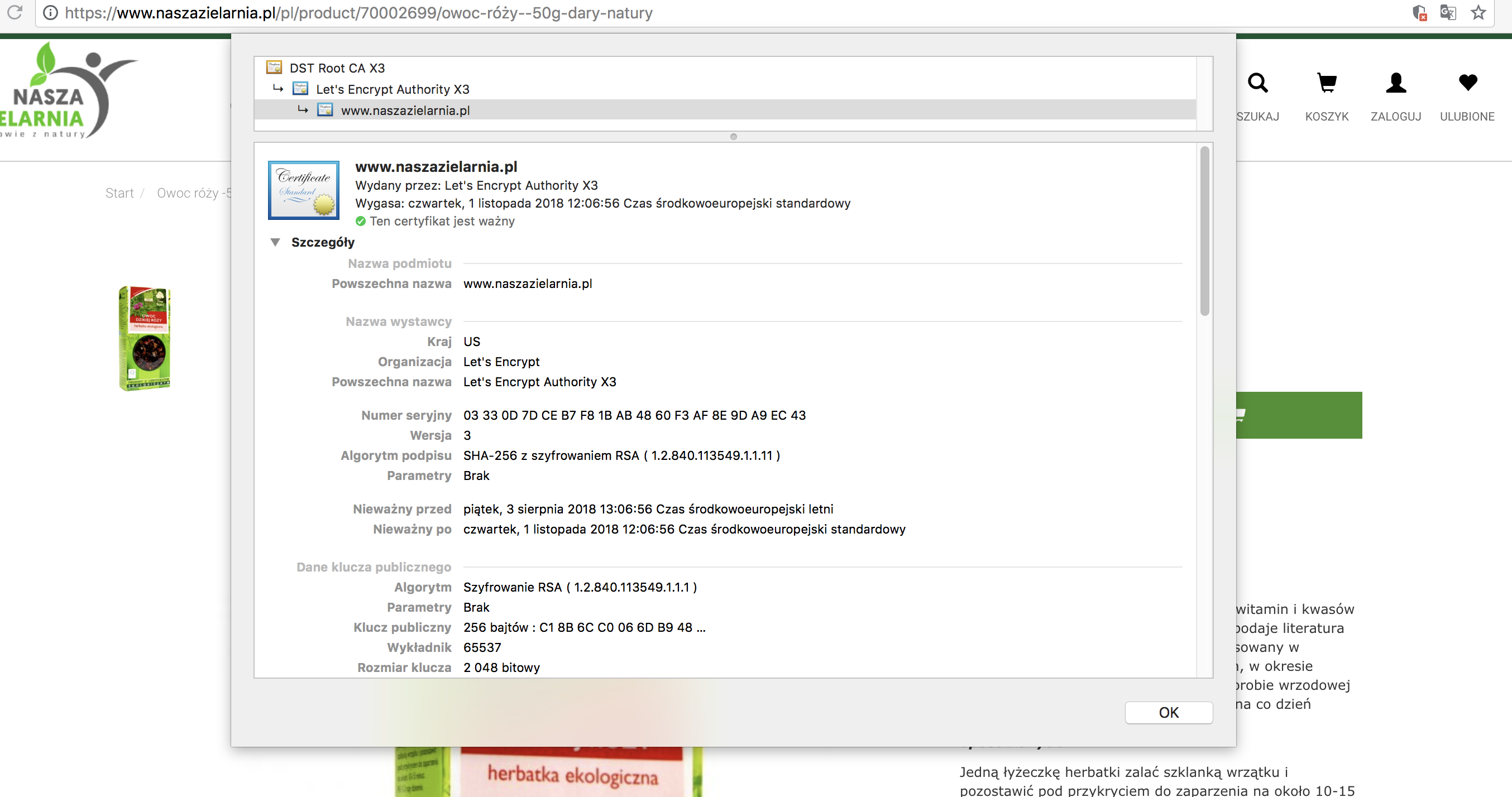The image size is (1512, 797).
Task: Open the KOSZYK cart icon
Action: point(1327,83)
